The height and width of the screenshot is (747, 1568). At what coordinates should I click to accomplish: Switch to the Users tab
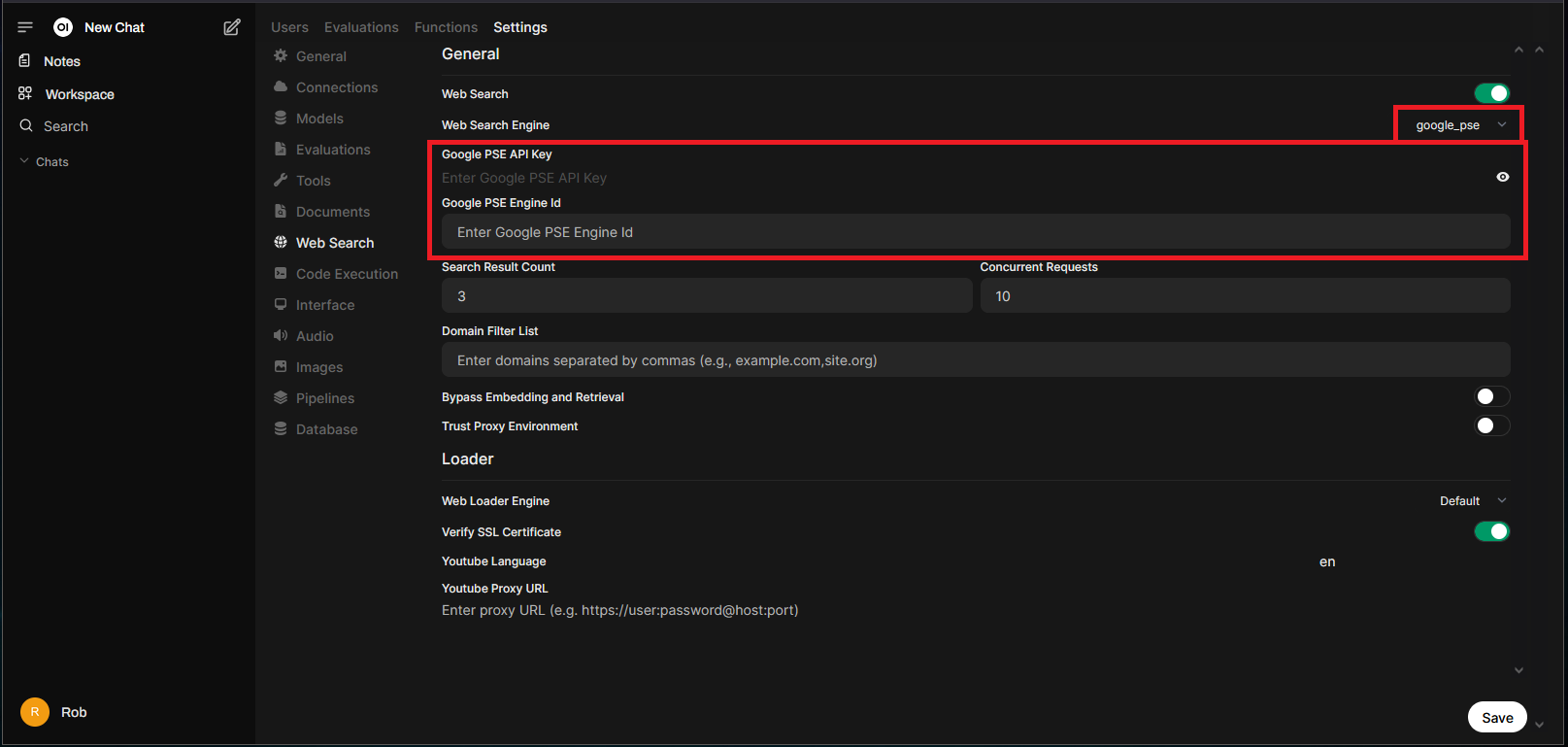click(x=289, y=27)
